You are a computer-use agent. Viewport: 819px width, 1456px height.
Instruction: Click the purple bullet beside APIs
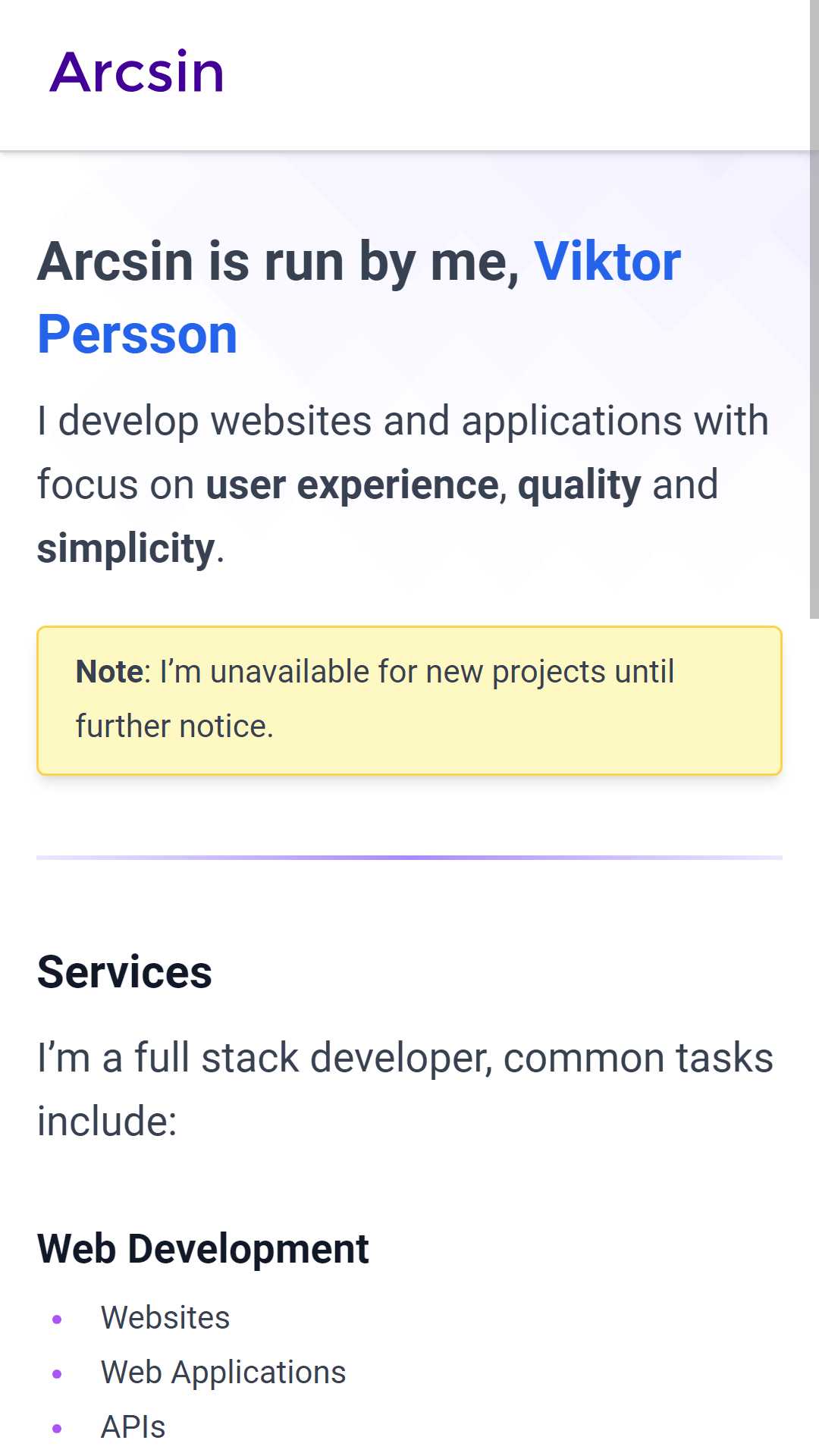click(57, 1429)
